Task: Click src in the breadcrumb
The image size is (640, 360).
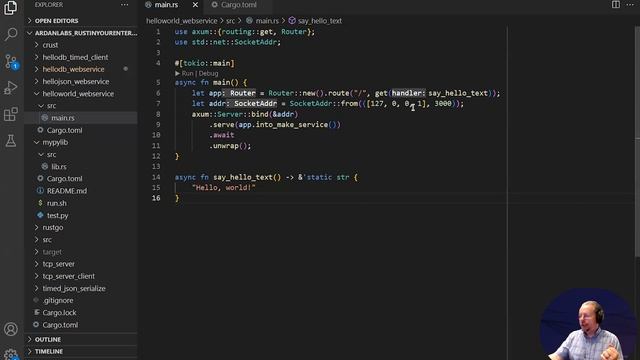Action: click(231, 21)
